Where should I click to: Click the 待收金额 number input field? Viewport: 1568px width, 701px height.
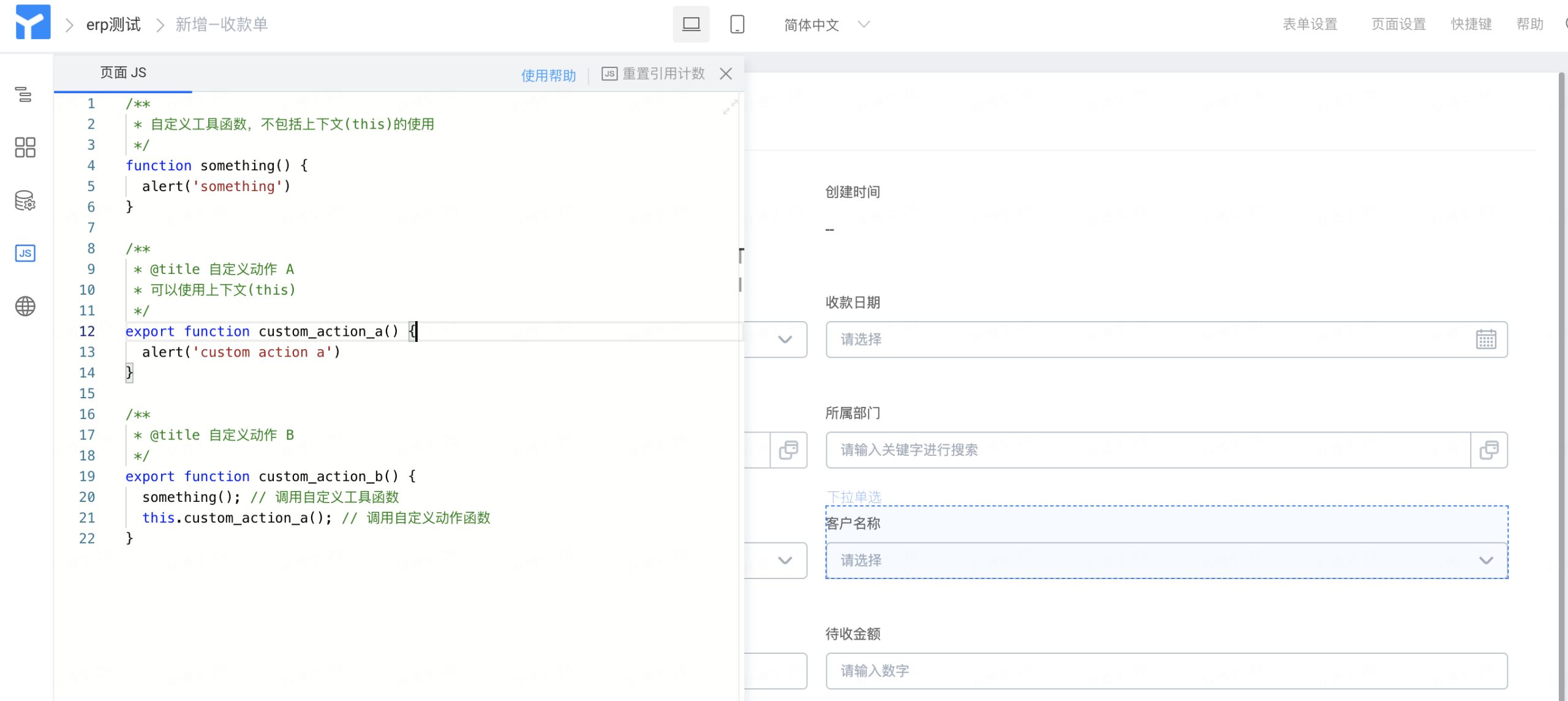coord(1166,670)
